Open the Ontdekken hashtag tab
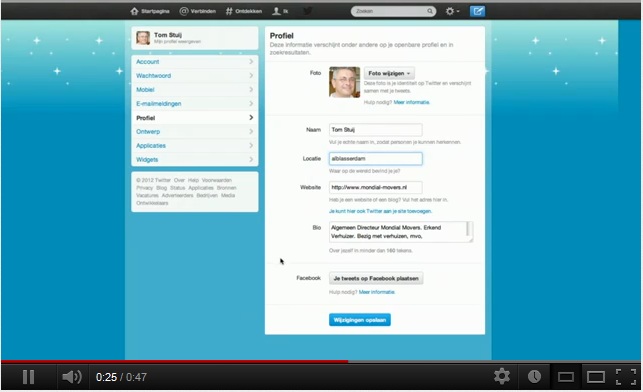This screenshot has width=643, height=392. coord(244,11)
